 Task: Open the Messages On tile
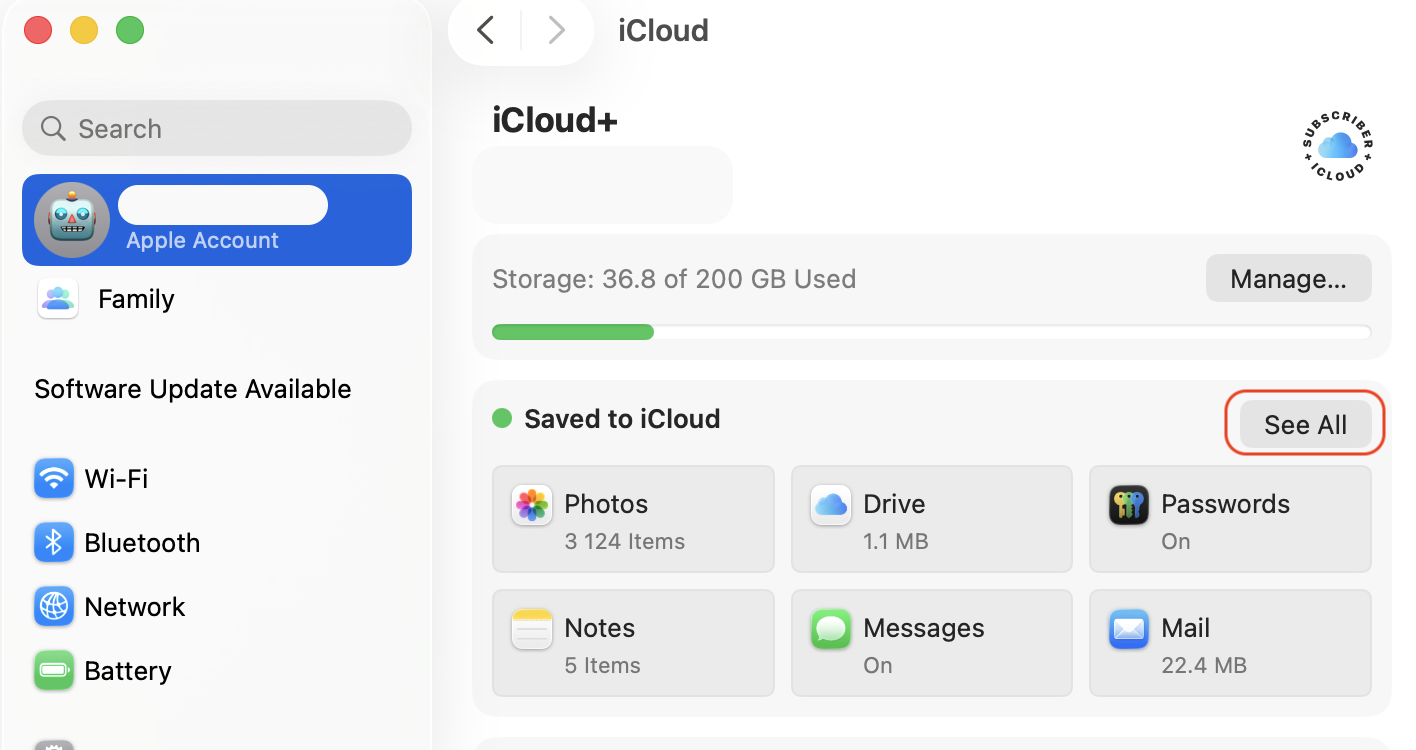click(x=931, y=642)
